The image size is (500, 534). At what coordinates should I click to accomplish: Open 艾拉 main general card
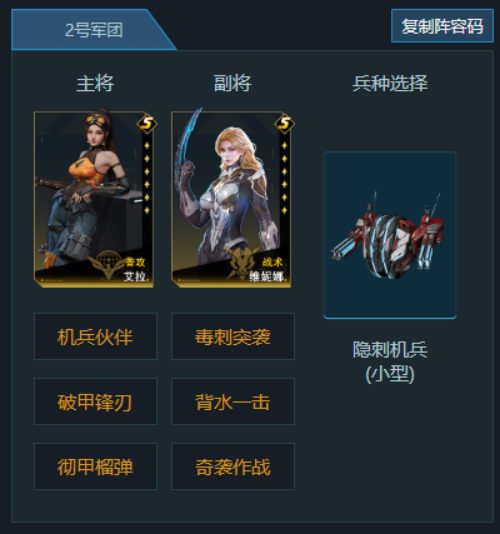[x=94, y=200]
